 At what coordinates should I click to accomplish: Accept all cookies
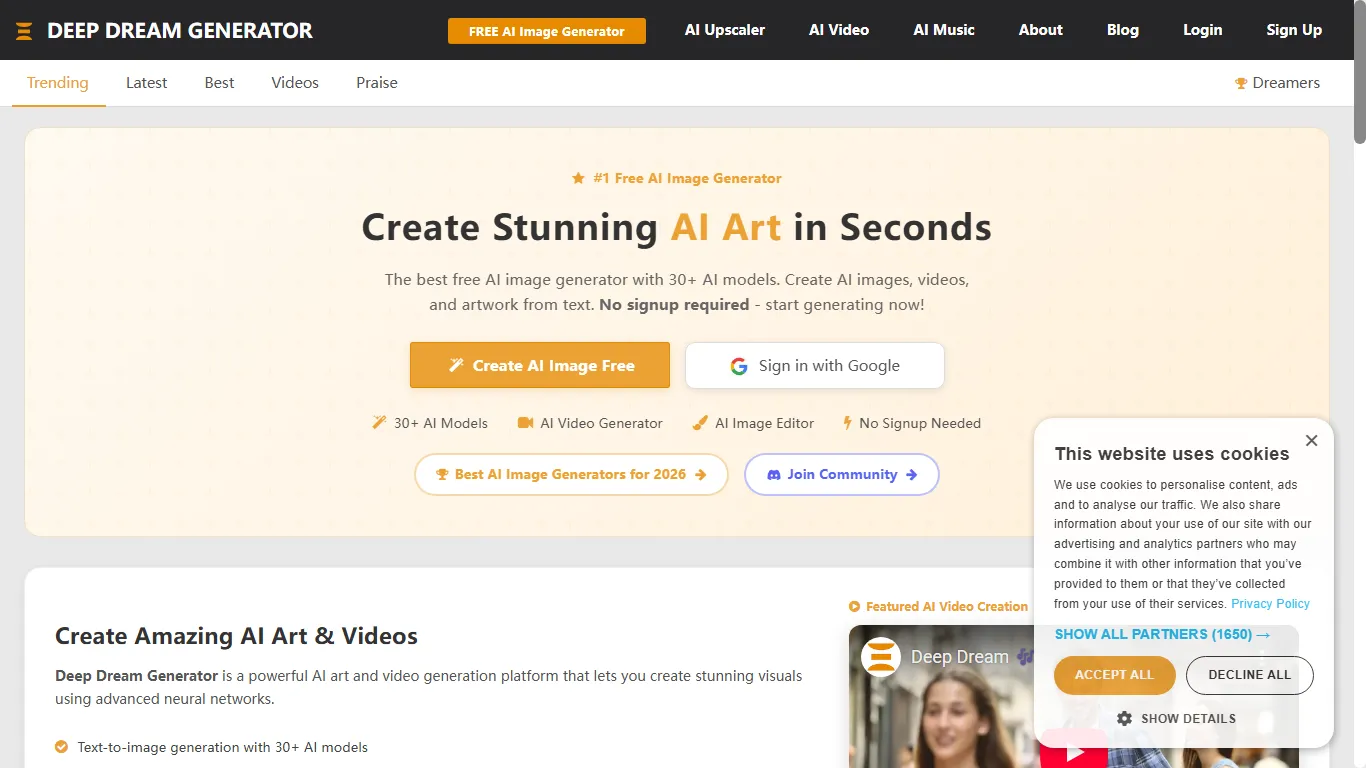point(1114,675)
